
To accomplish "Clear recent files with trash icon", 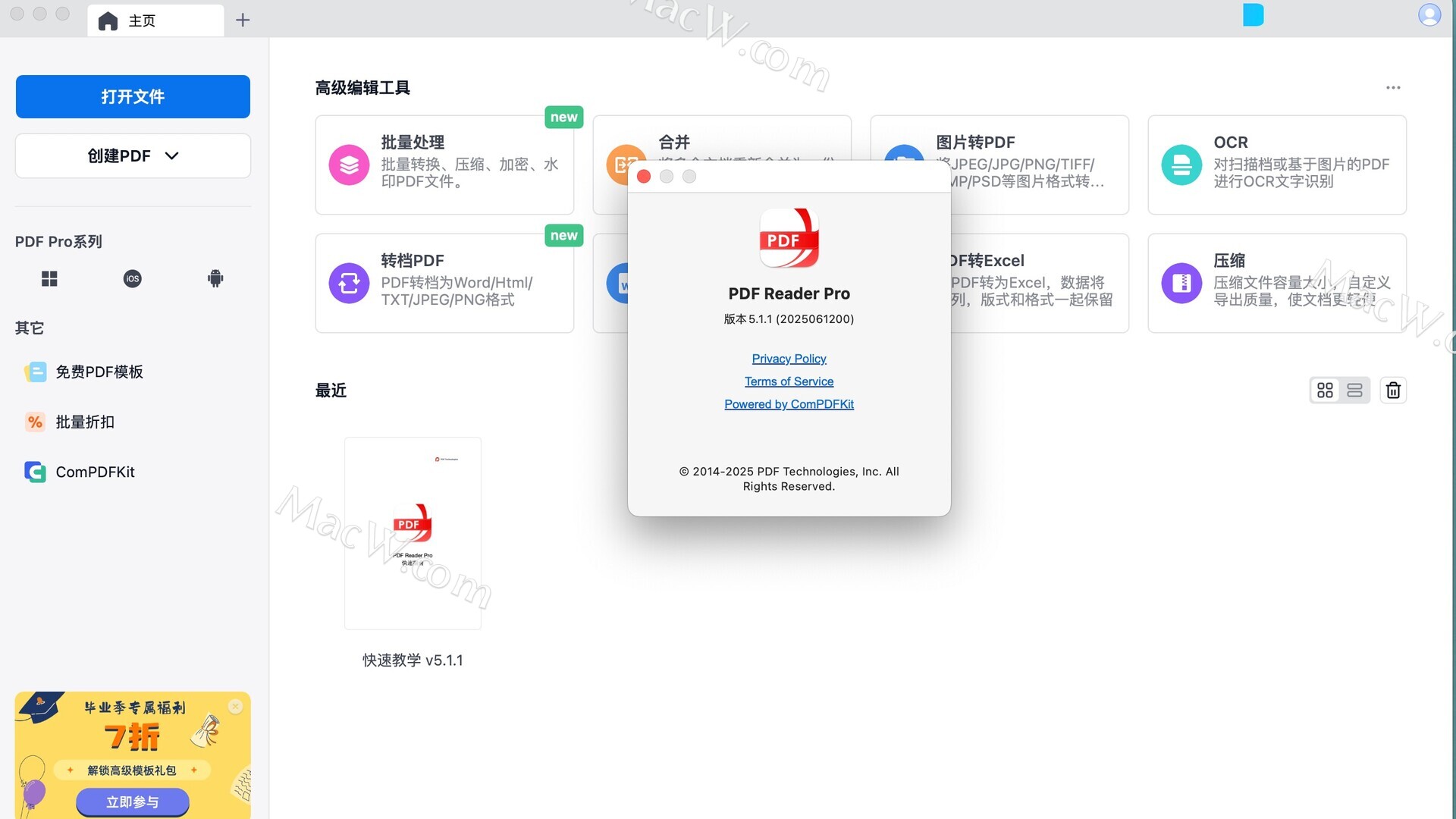I will click(1393, 390).
